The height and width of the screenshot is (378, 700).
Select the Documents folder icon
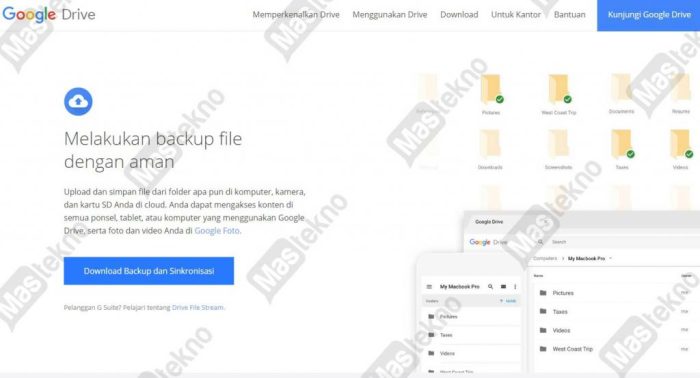(621, 89)
